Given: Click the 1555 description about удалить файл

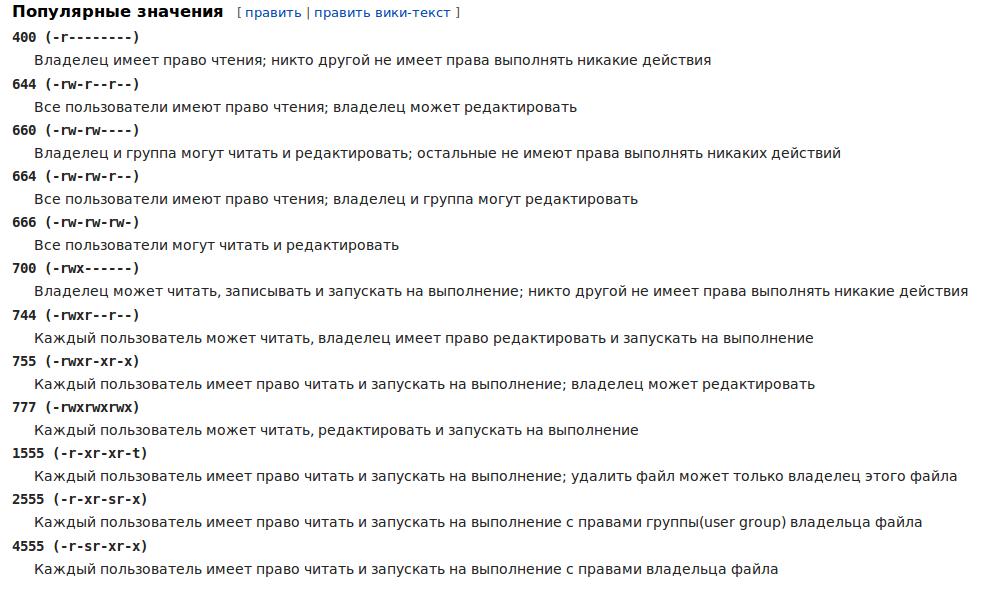Looking at the screenshot, I should (496, 476).
